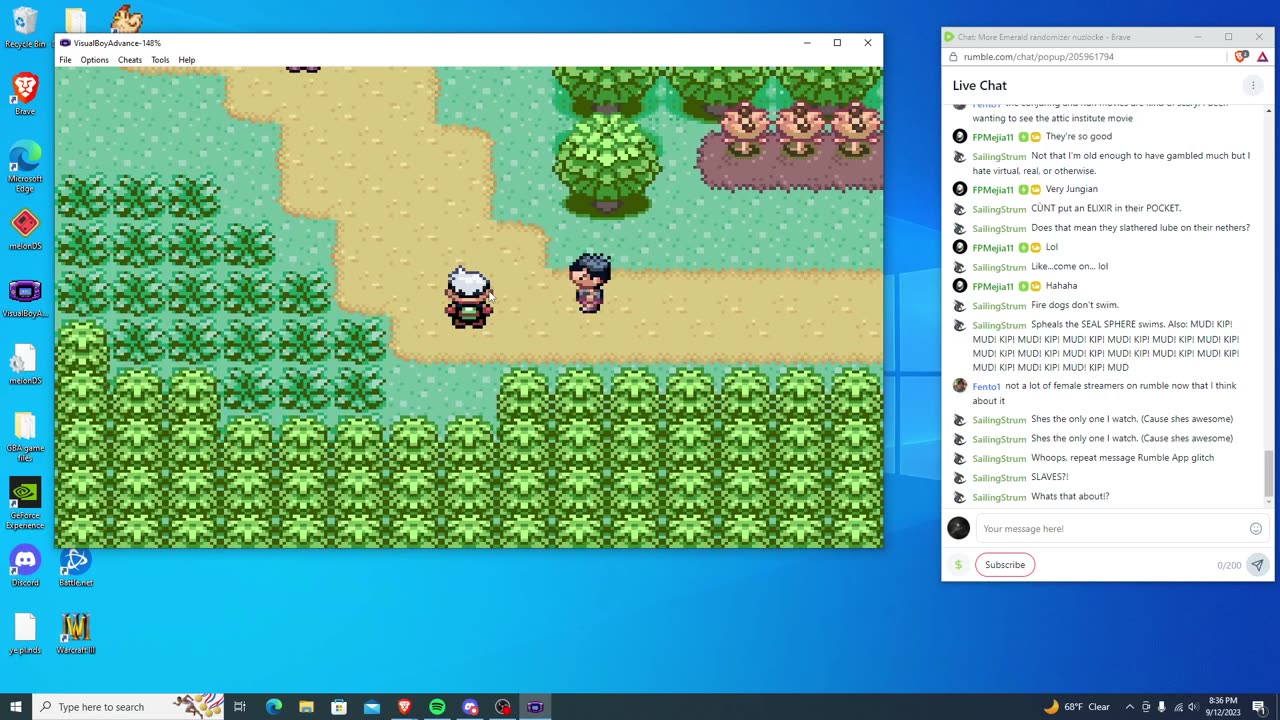This screenshot has width=1280, height=720.
Task: Switch to VisualBoyAdvance in the taskbar
Action: coord(535,707)
